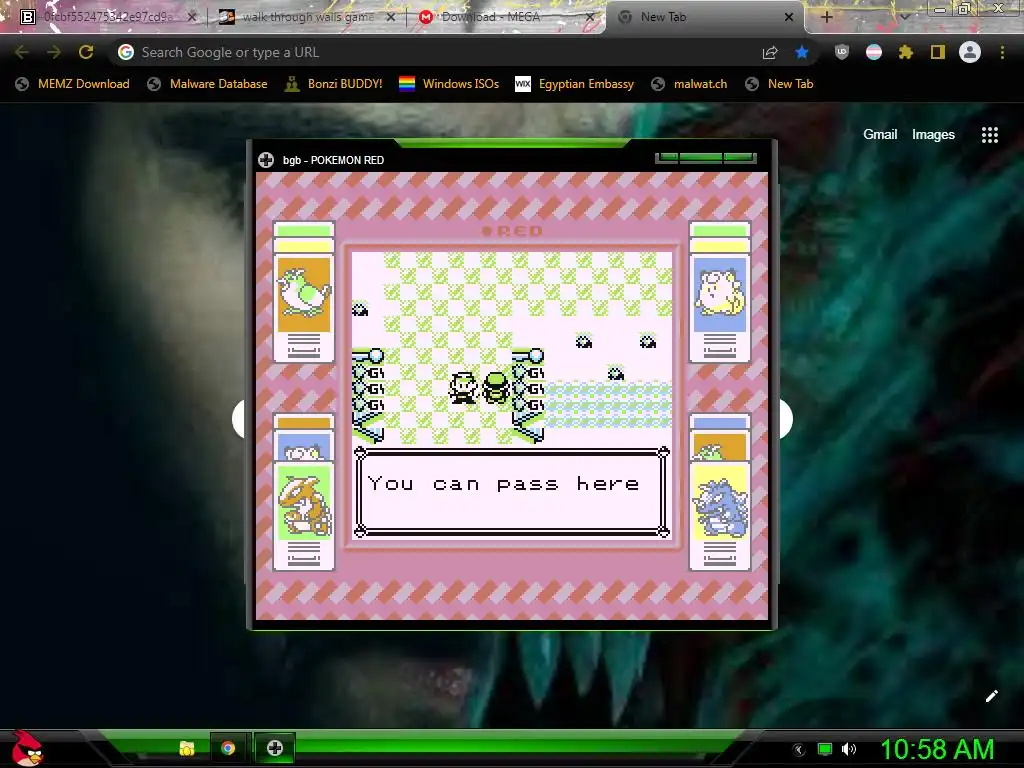Close the Download - MEGA tab
1024x768 pixels.
click(590, 17)
